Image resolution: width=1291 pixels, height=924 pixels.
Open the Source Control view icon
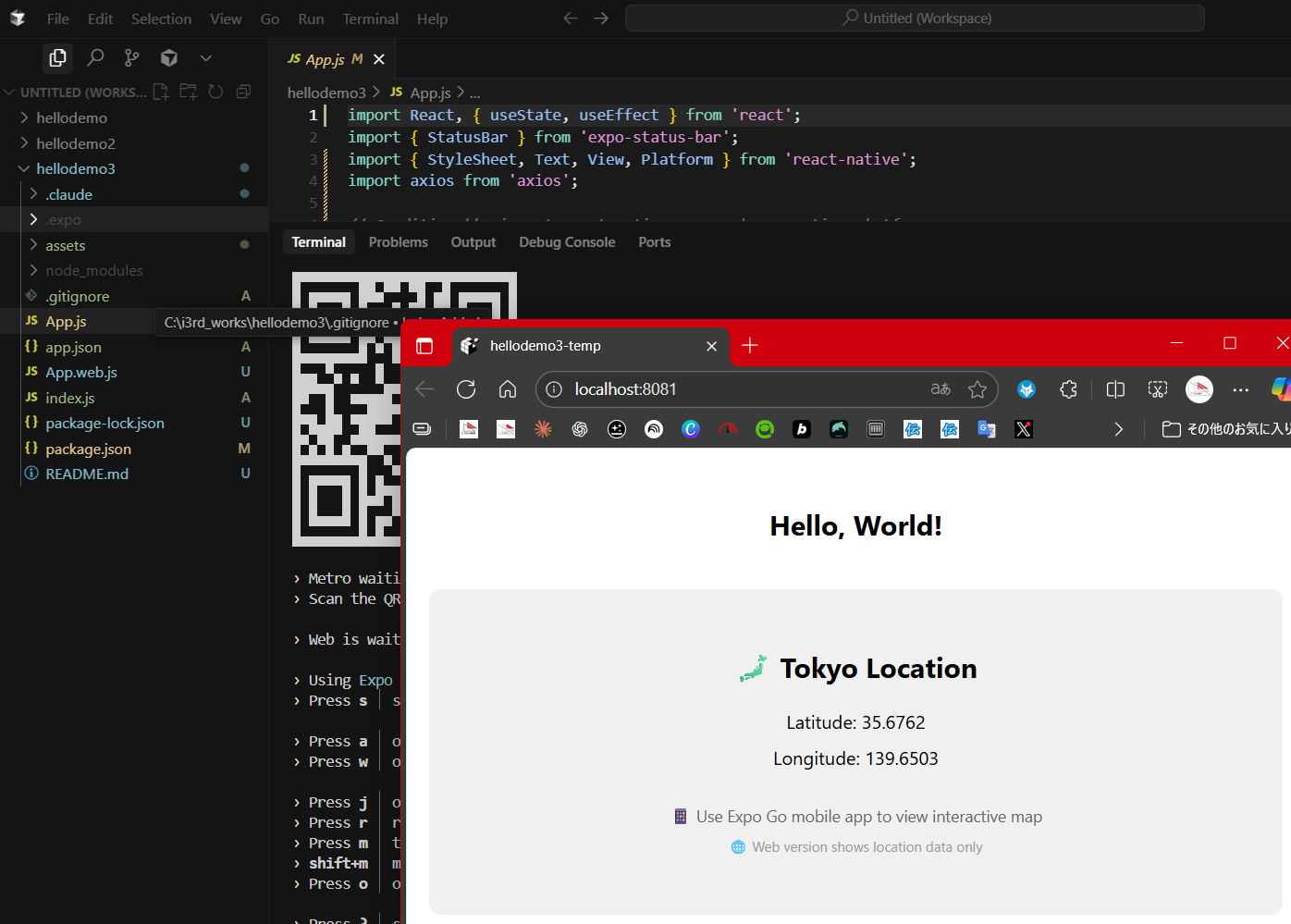(x=132, y=58)
